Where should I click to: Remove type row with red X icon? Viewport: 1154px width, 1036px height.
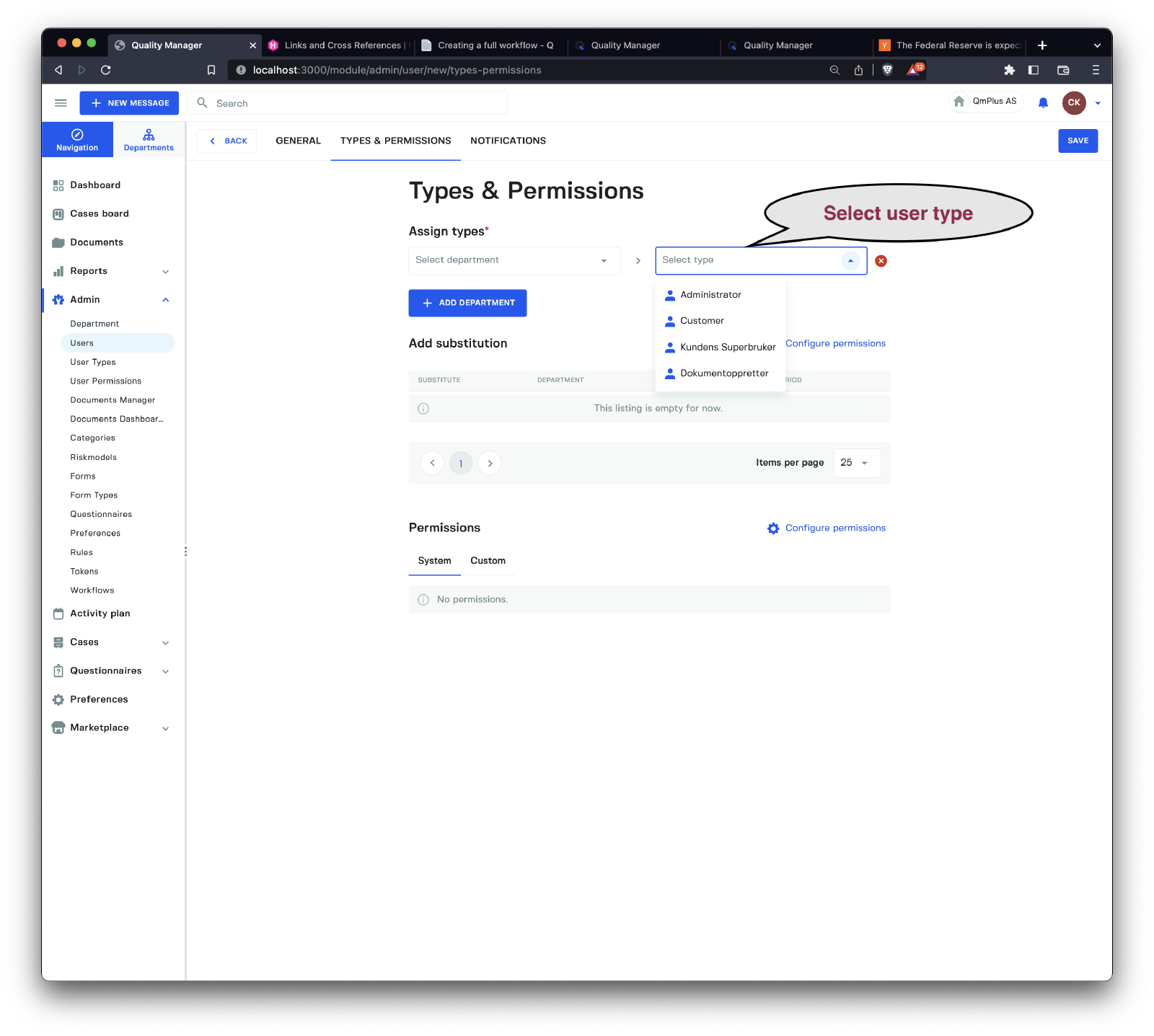(x=881, y=261)
